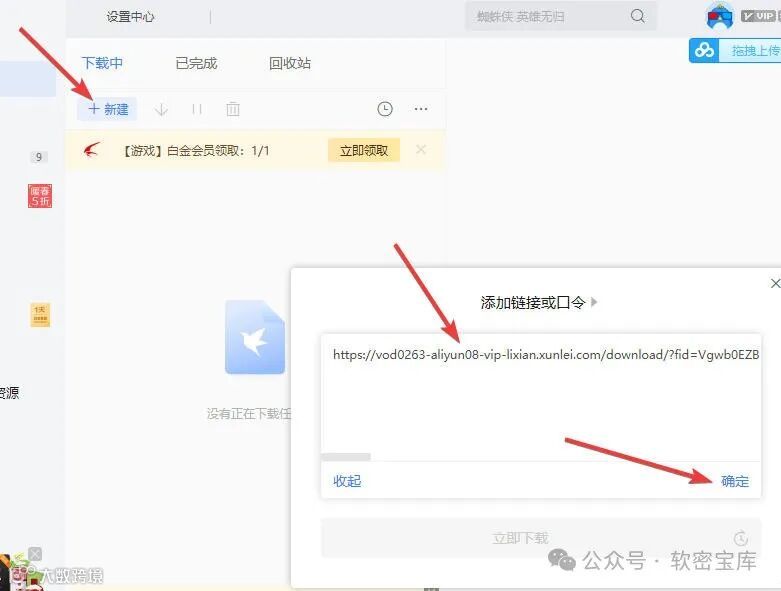Switch to the 下载中 tab

click(x=102, y=63)
